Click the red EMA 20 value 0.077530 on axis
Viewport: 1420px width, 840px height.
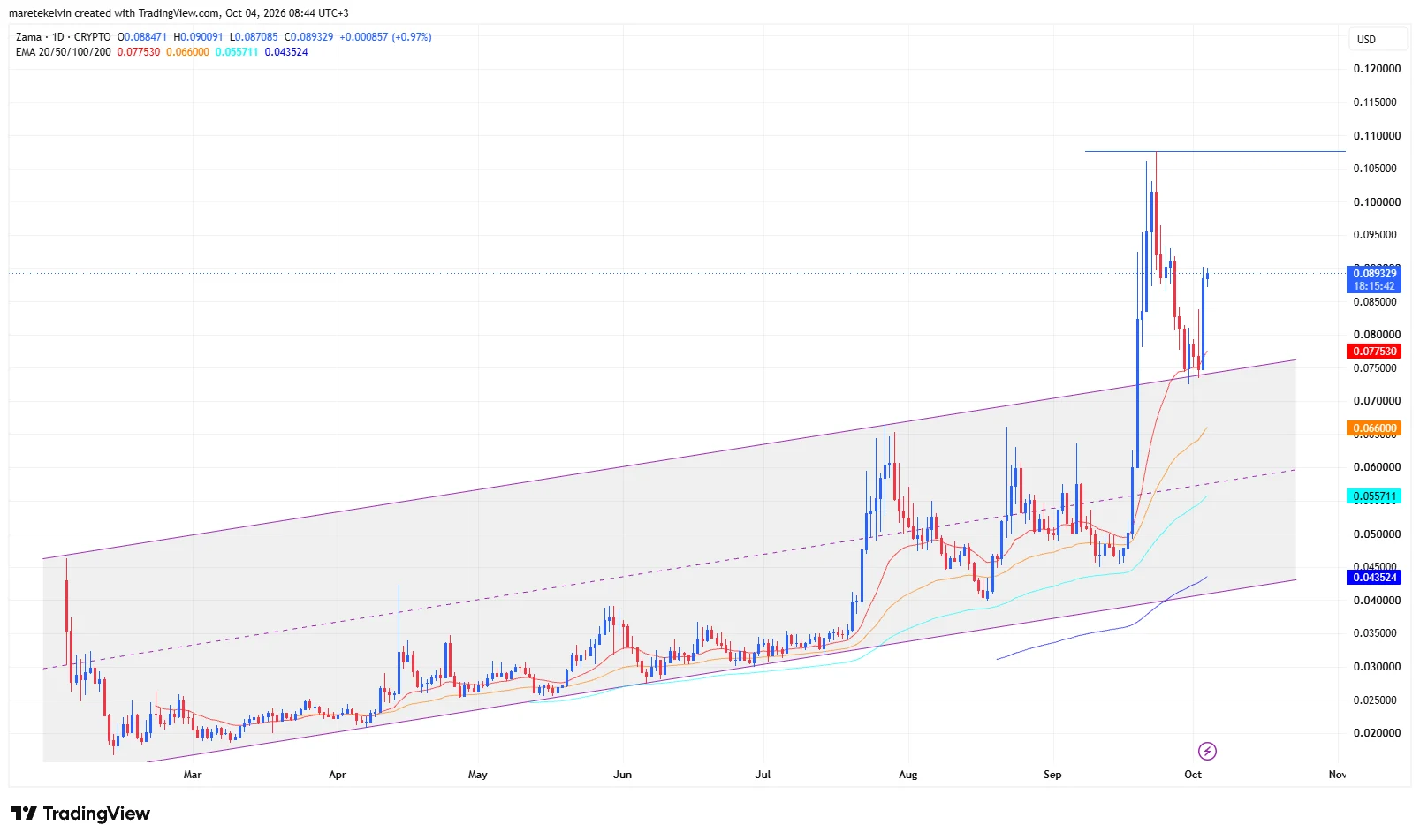pyautogui.click(x=1374, y=352)
